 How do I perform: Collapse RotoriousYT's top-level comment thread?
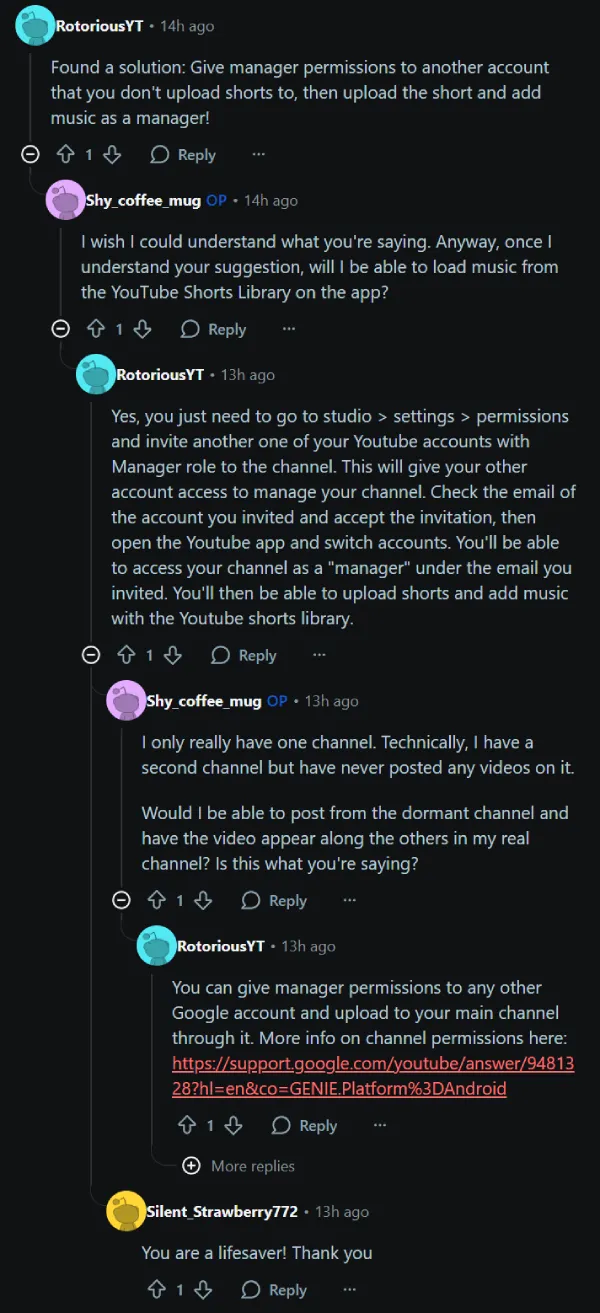coord(31,155)
